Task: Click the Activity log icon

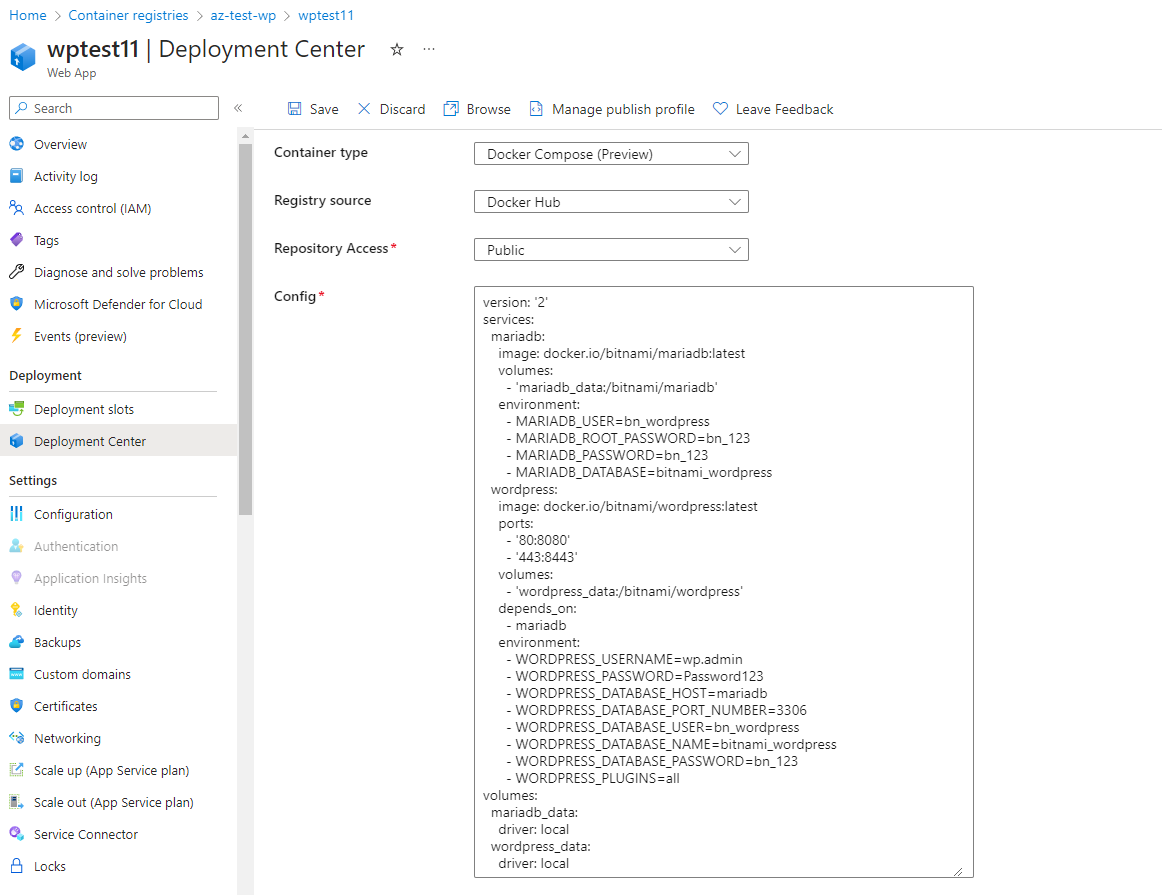Action: point(16,176)
